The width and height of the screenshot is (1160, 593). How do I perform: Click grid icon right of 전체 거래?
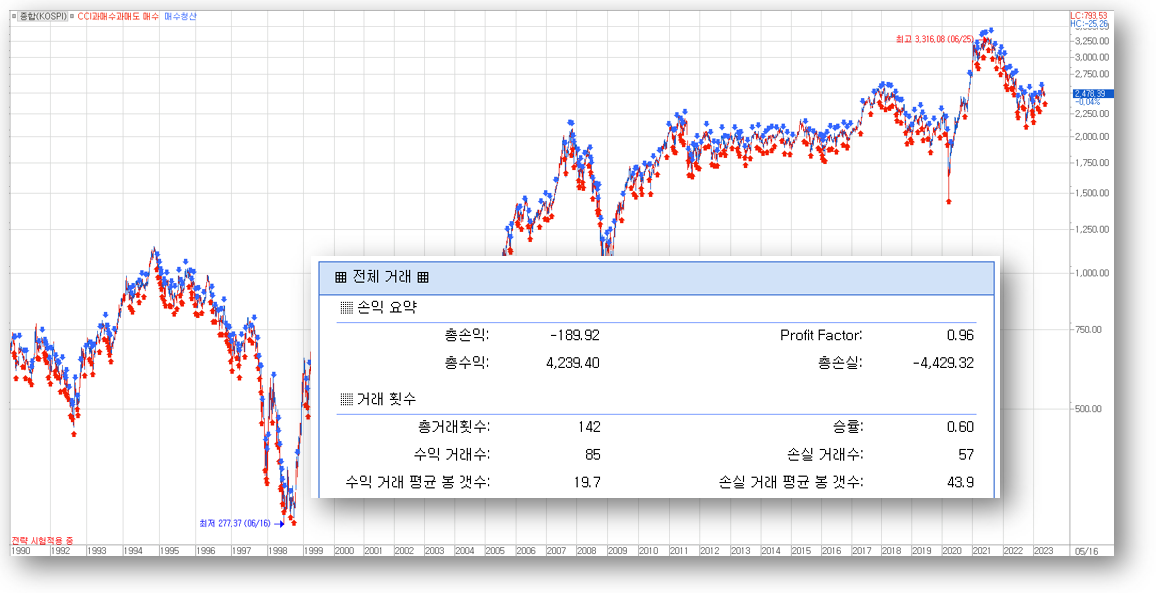(423, 277)
